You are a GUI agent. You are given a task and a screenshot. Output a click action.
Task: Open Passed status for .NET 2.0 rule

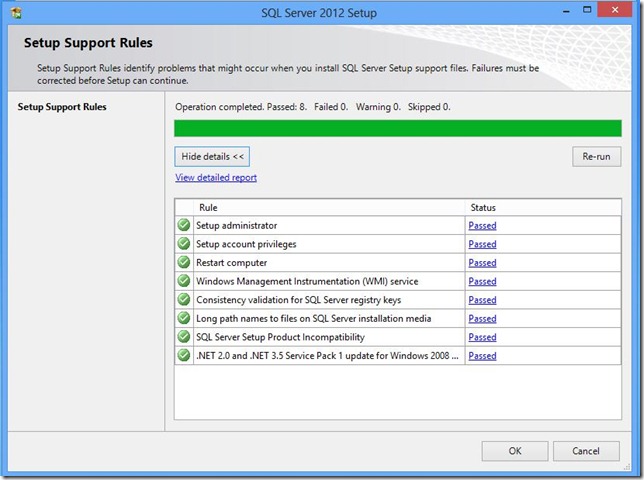click(482, 356)
